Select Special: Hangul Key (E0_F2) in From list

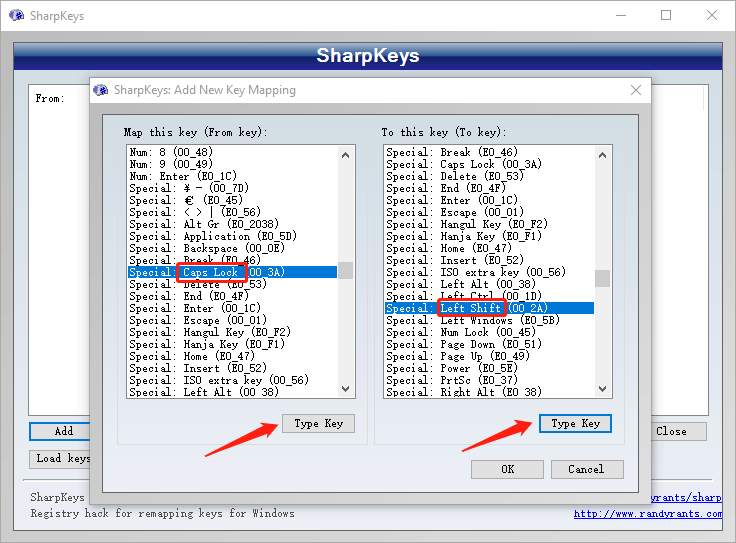pyautogui.click(x=232, y=332)
